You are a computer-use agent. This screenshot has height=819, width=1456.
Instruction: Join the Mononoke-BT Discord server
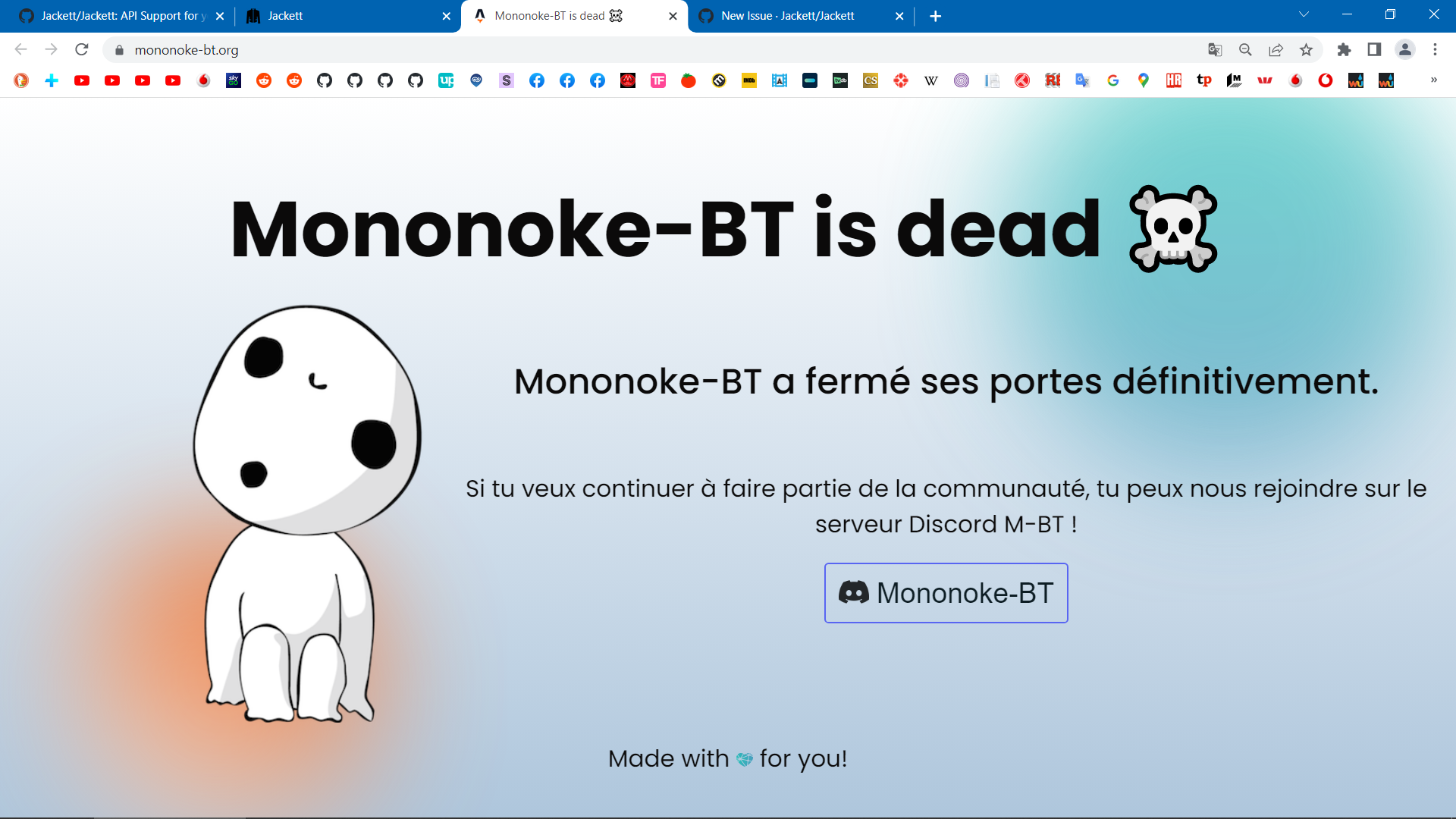click(x=946, y=593)
